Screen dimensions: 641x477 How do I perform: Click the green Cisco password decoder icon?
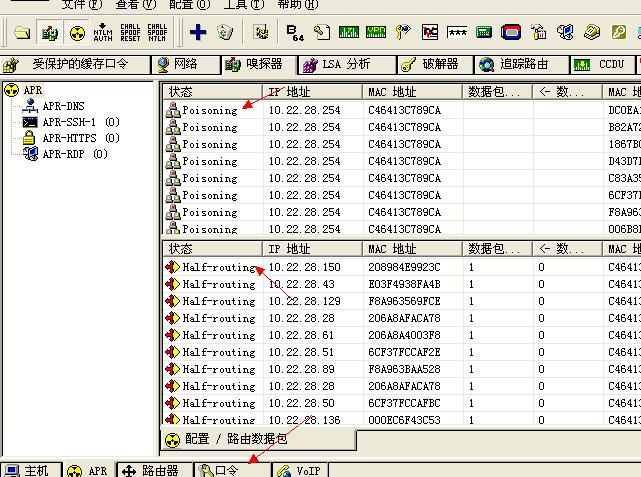click(349, 32)
